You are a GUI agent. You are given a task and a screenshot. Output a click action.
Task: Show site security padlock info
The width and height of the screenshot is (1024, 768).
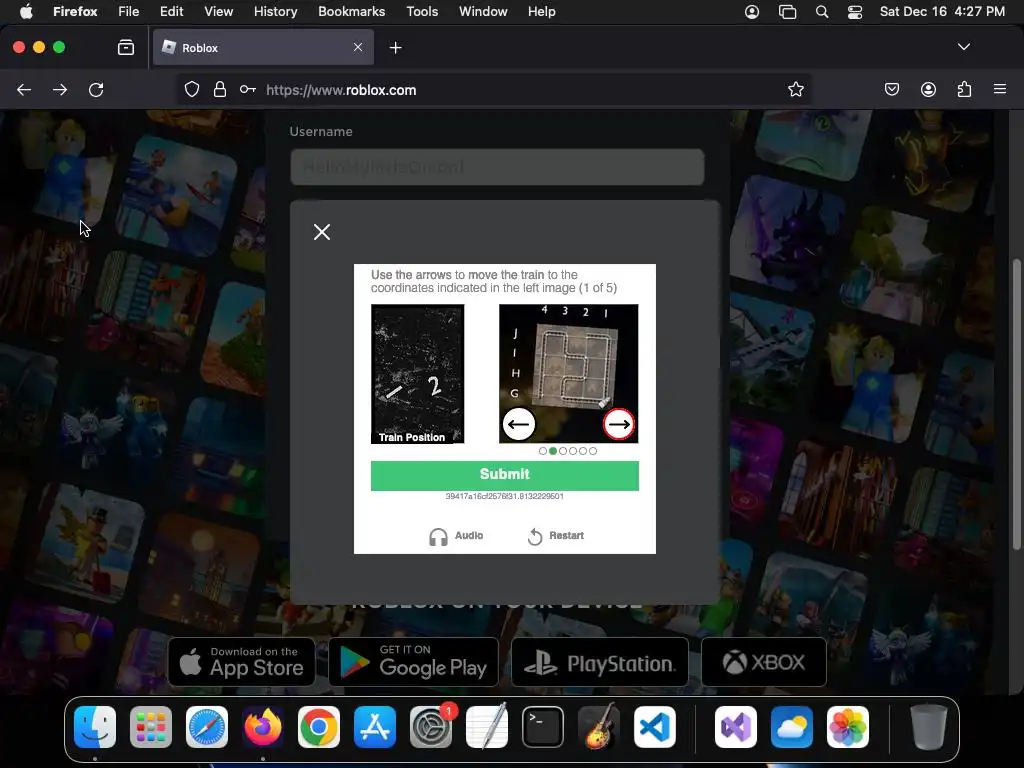point(220,89)
